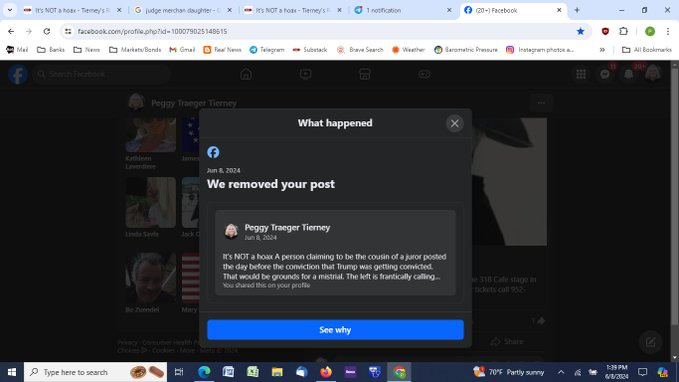
Task: Show hidden system tray icons
Action: click(x=561, y=372)
